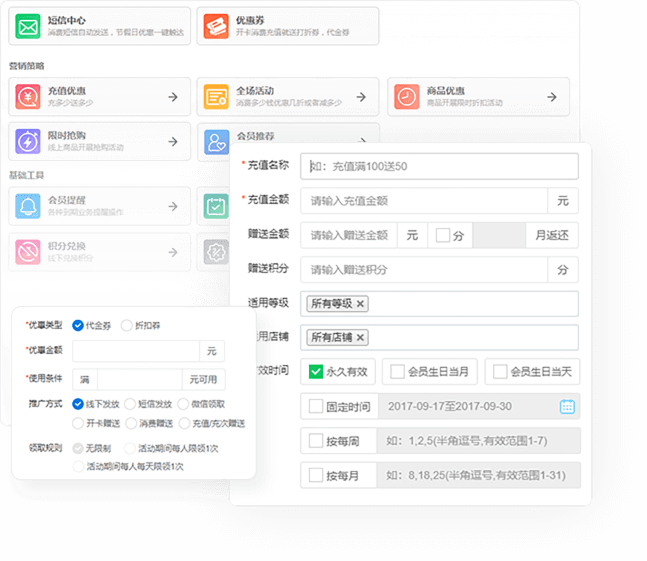Click the 商品优惠 clock icon
The image size is (647, 561).
(406, 97)
